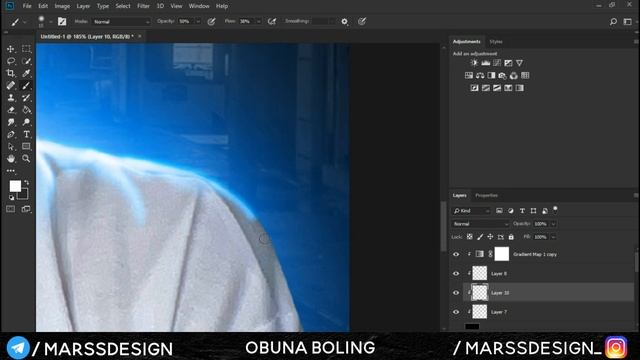The image size is (640, 360).
Task: Add a Color Balance adjustment
Action: pyautogui.click(x=480, y=76)
